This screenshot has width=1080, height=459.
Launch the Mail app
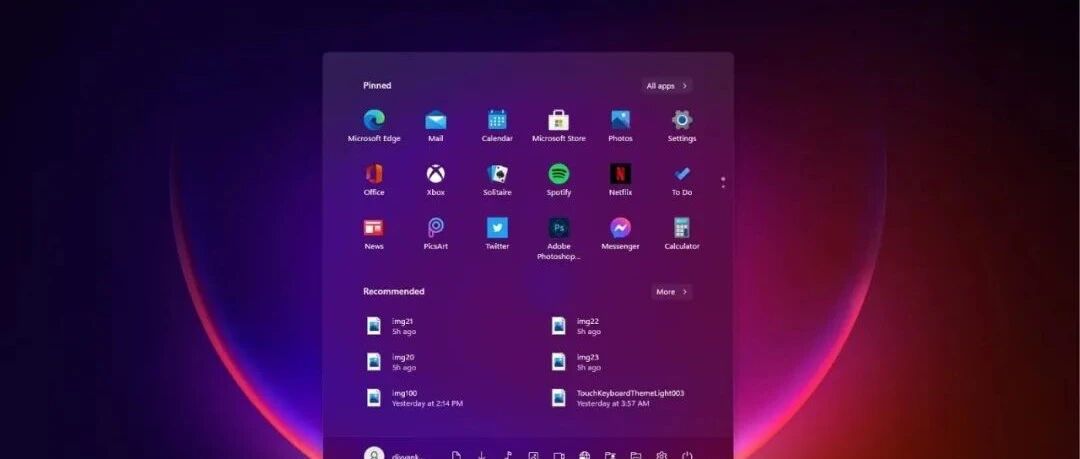(435, 125)
